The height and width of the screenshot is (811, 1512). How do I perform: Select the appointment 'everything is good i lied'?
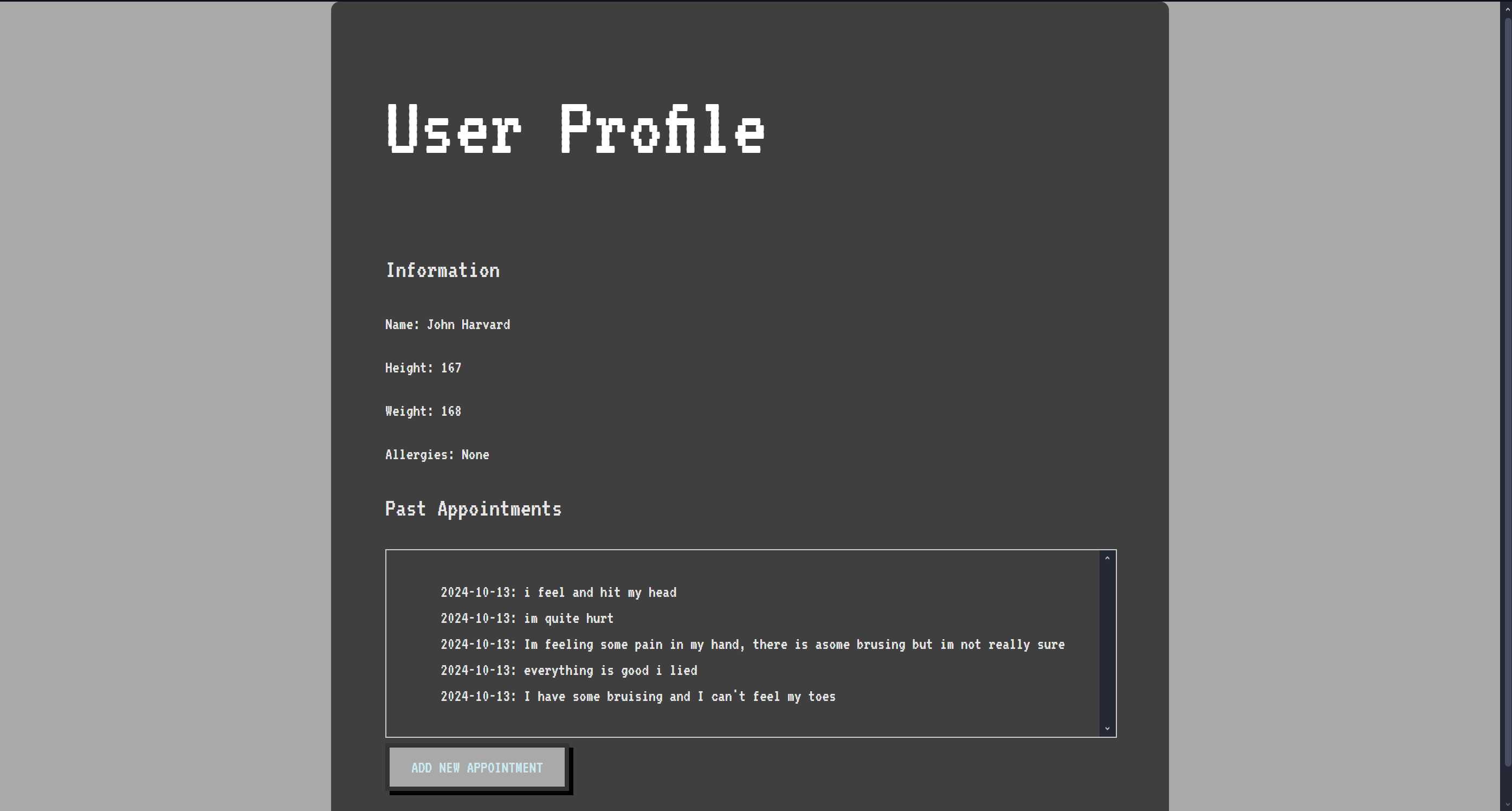(568, 670)
